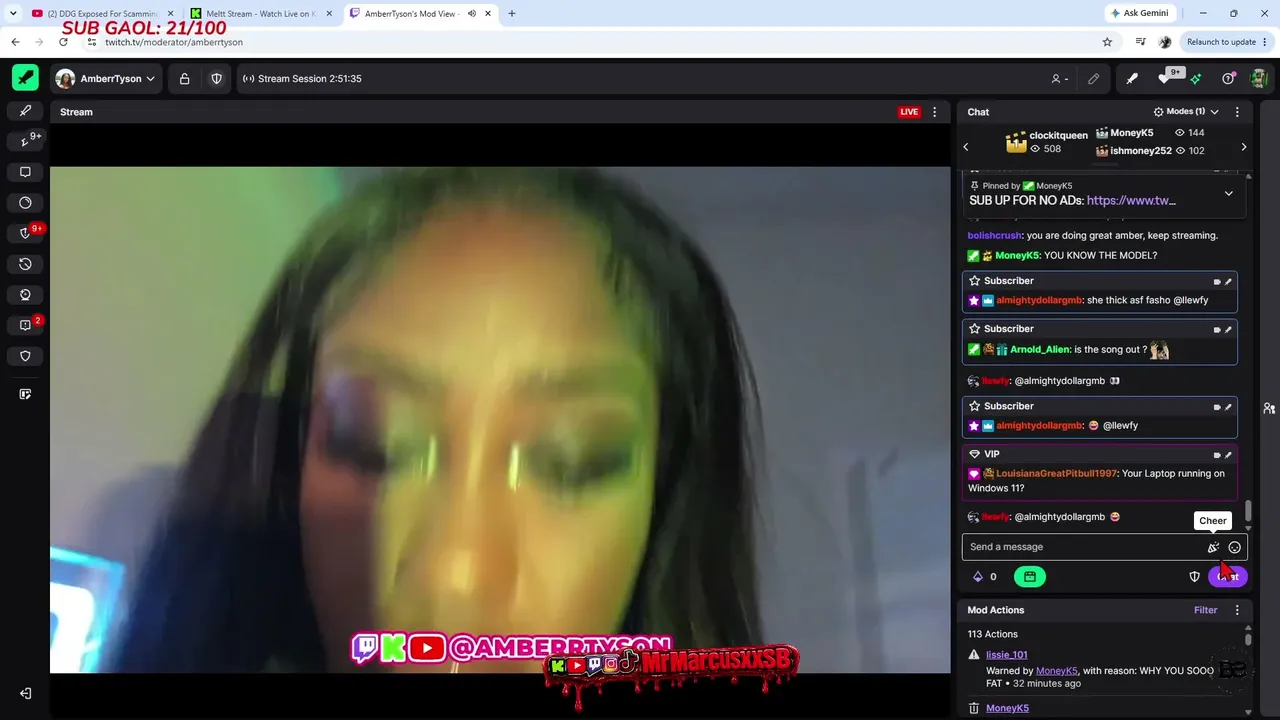1280x720 pixels.
Task: Open the alert message icon with badge 2
Action: [x=25, y=325]
